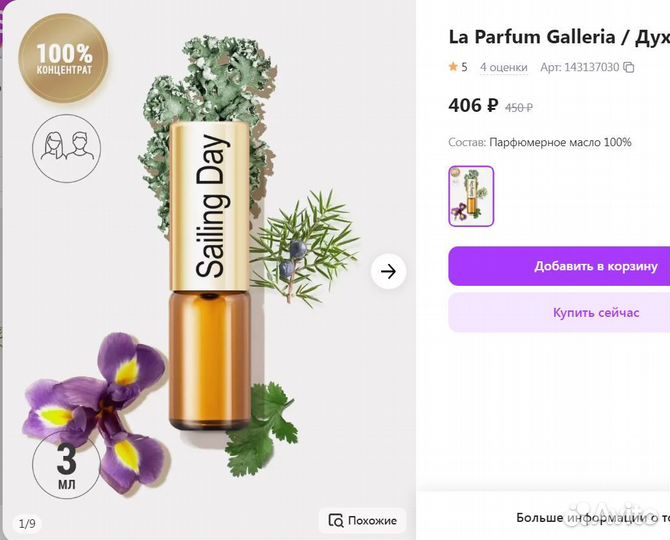
Task: Click the orange rating star
Action: (453, 67)
